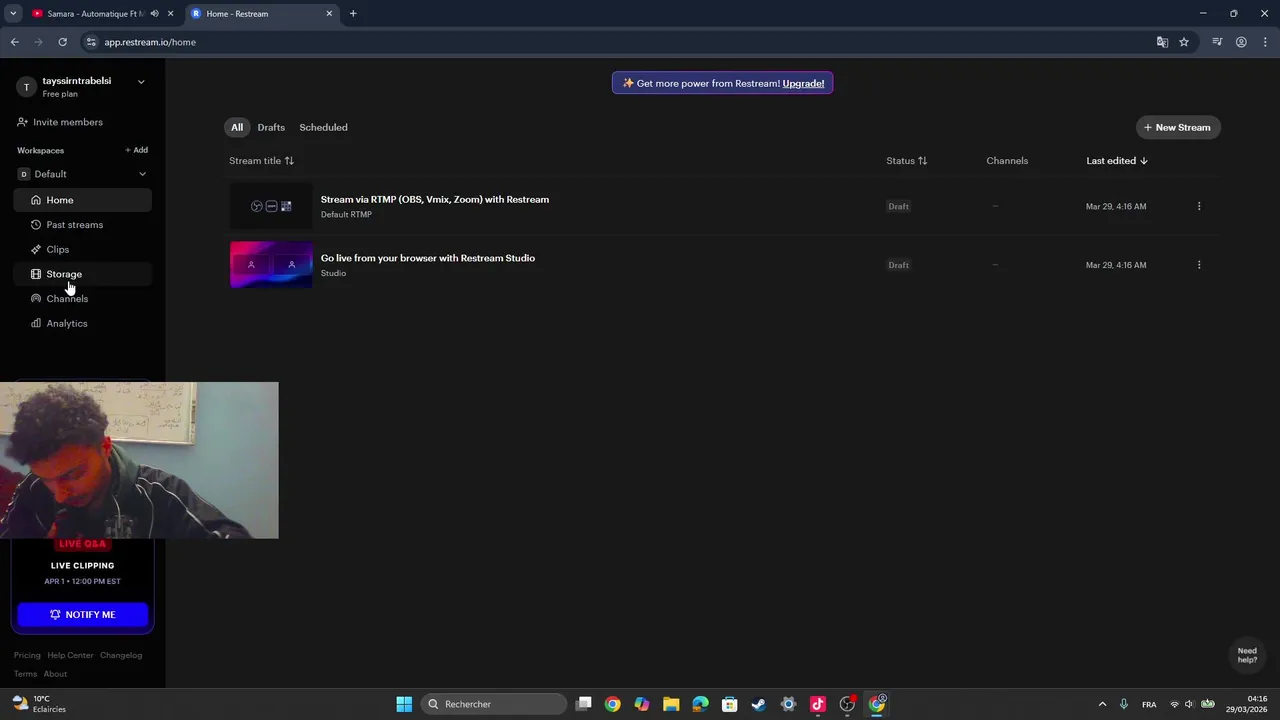Viewport: 1280px width, 720px height.
Task: Click Invite members
Action: [60, 122]
